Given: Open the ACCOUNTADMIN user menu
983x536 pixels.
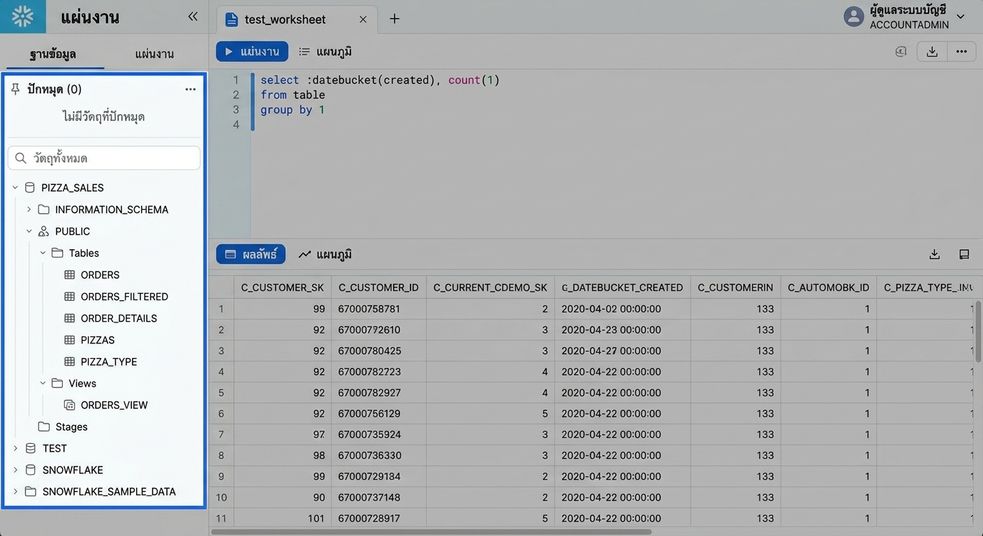Looking at the screenshot, I should [903, 17].
